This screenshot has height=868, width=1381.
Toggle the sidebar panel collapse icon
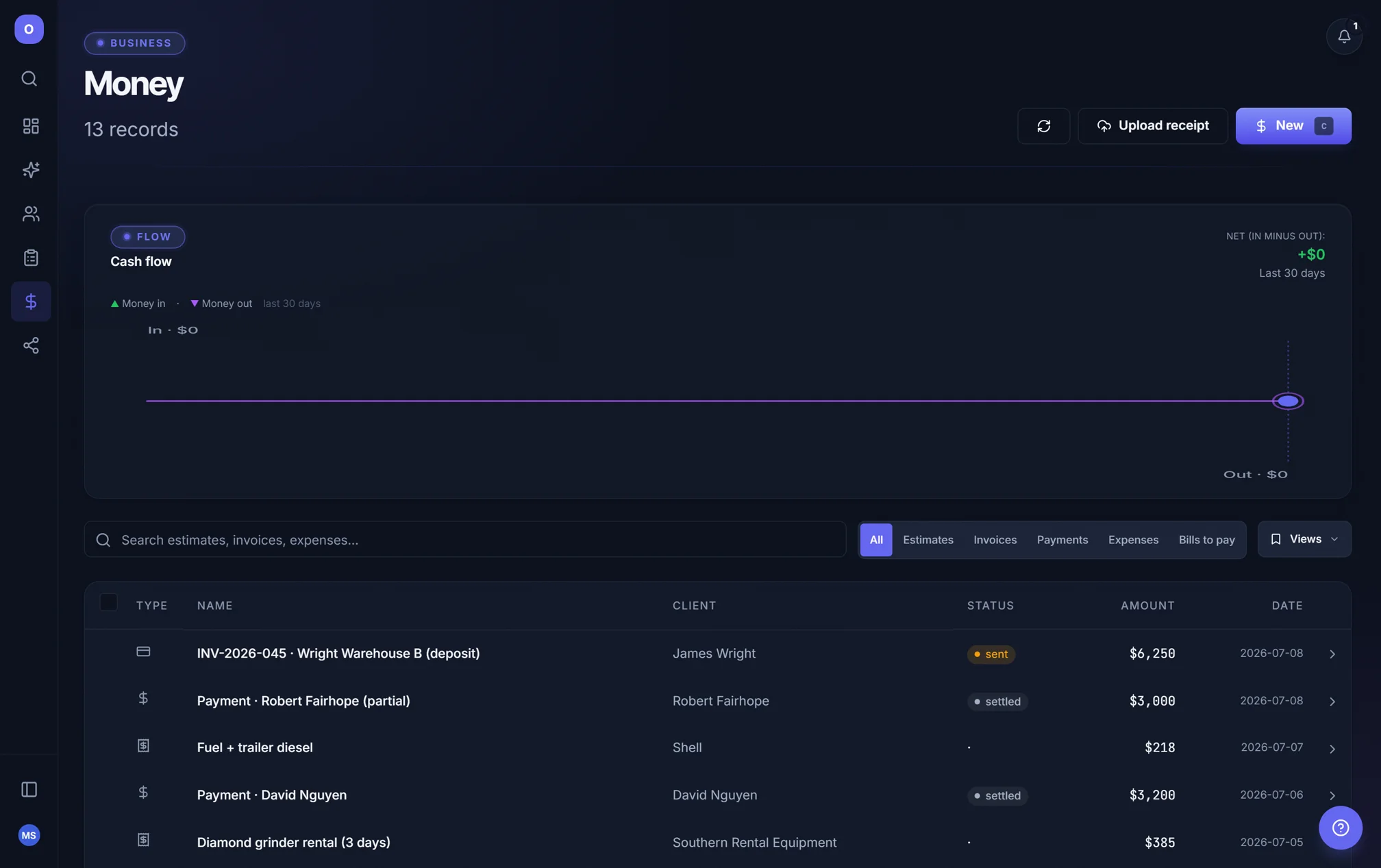29,789
